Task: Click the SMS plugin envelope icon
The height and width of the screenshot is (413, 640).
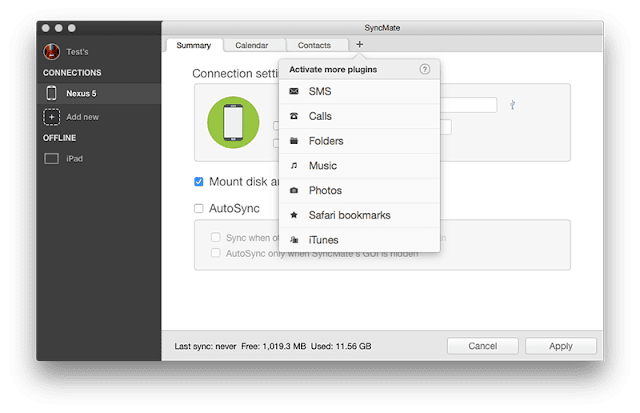Action: (x=294, y=92)
